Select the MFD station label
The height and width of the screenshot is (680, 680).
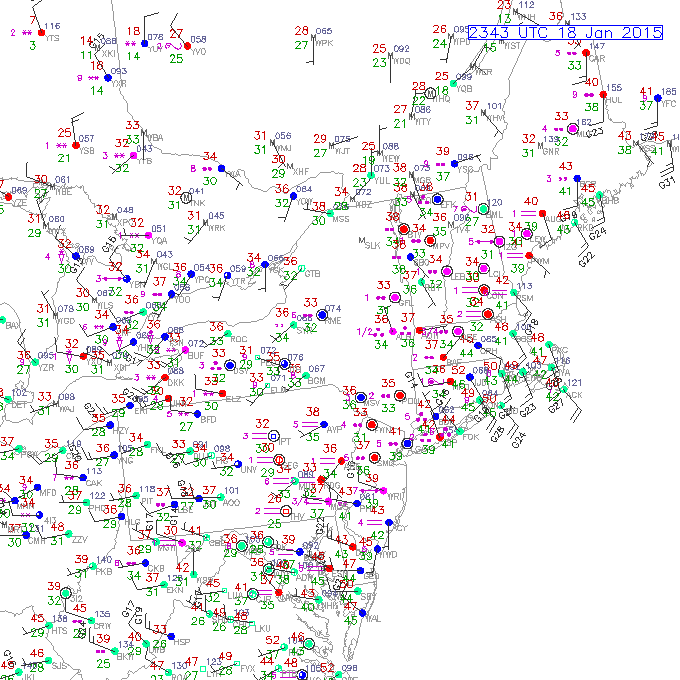[48, 493]
